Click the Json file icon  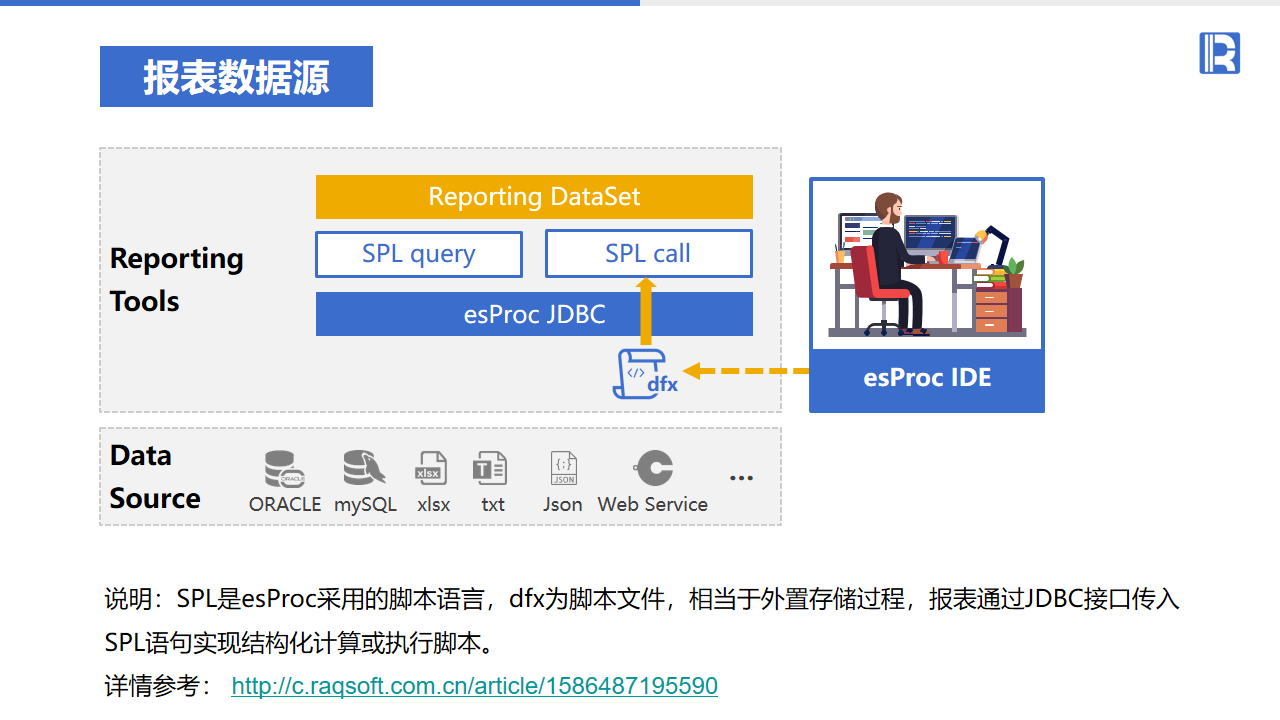[x=563, y=468]
